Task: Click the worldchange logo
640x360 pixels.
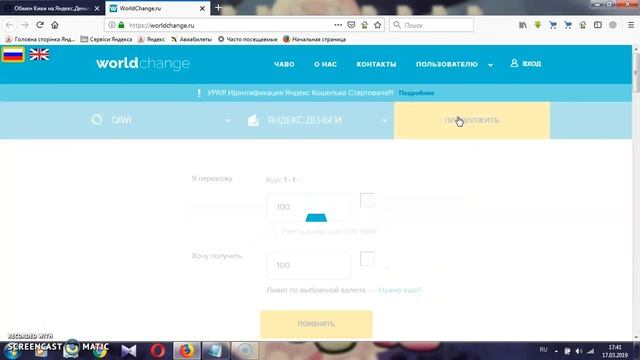Action: coord(143,64)
